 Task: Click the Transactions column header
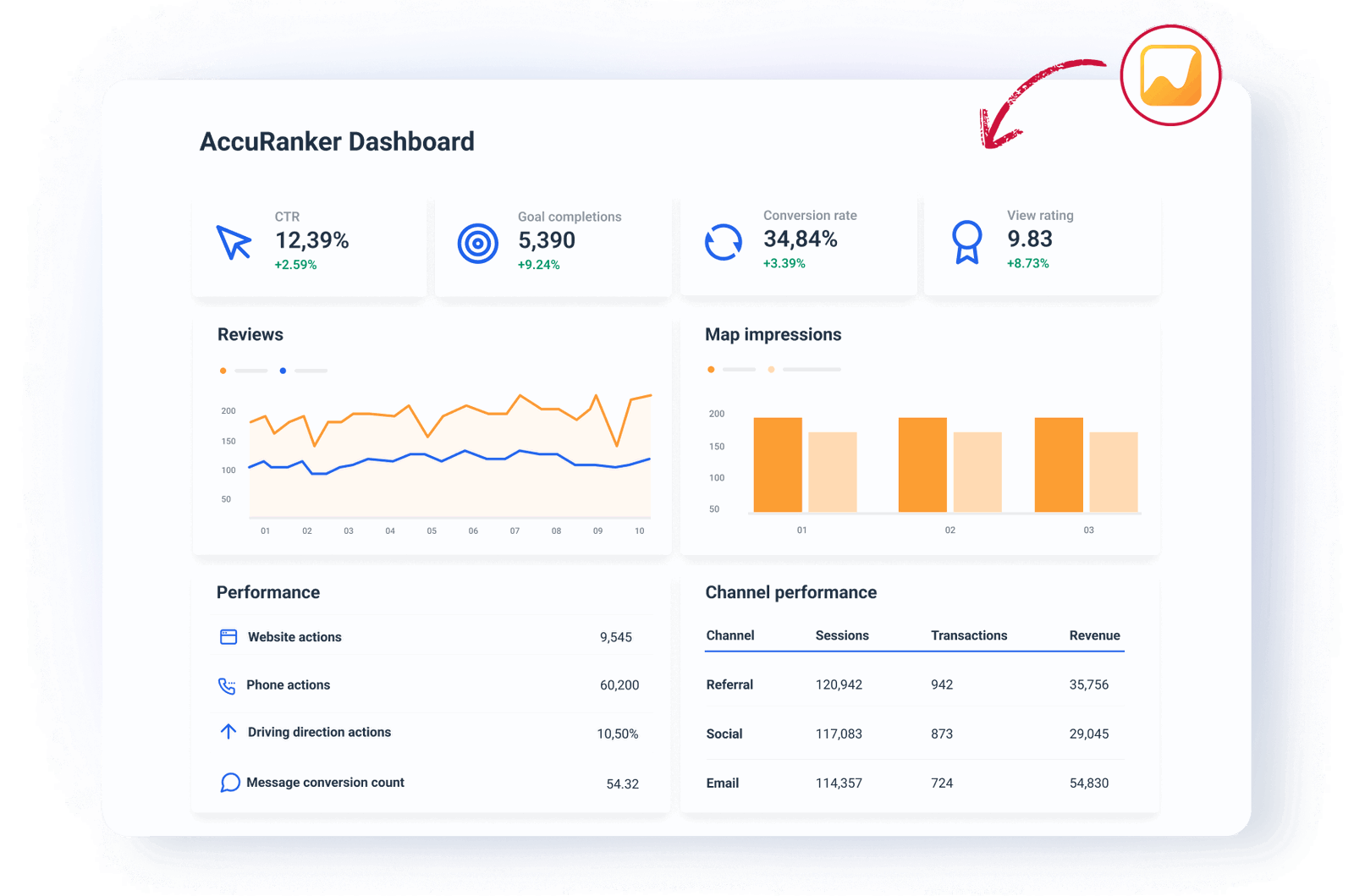pyautogui.click(x=969, y=635)
